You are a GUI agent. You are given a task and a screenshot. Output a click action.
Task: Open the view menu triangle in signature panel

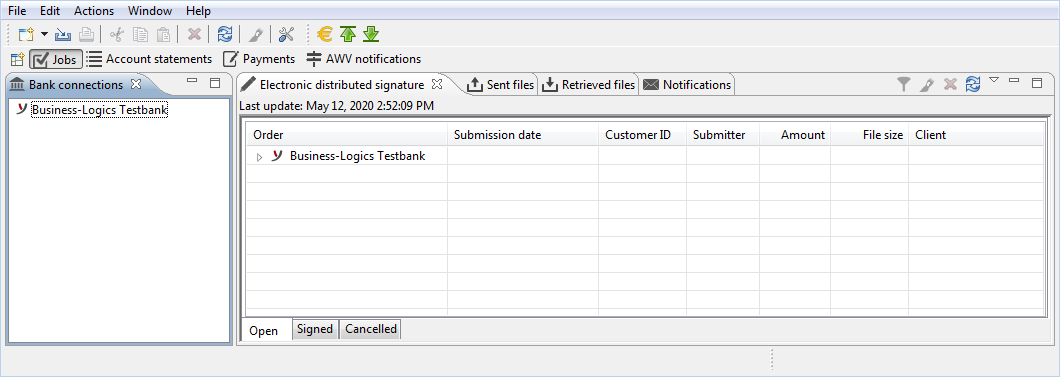pyautogui.click(x=994, y=80)
